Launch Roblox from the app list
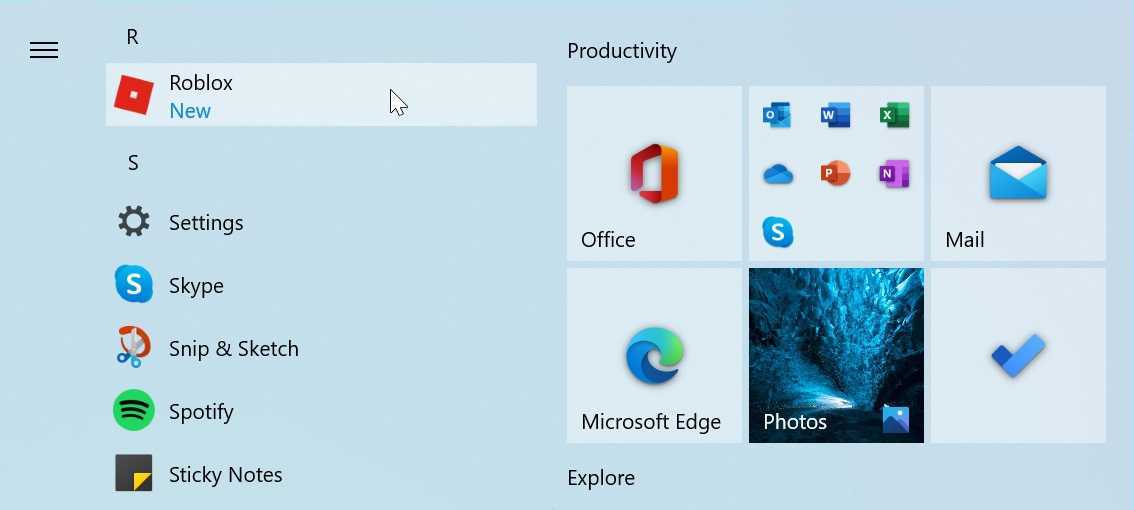1134x510 pixels. tap(320, 95)
